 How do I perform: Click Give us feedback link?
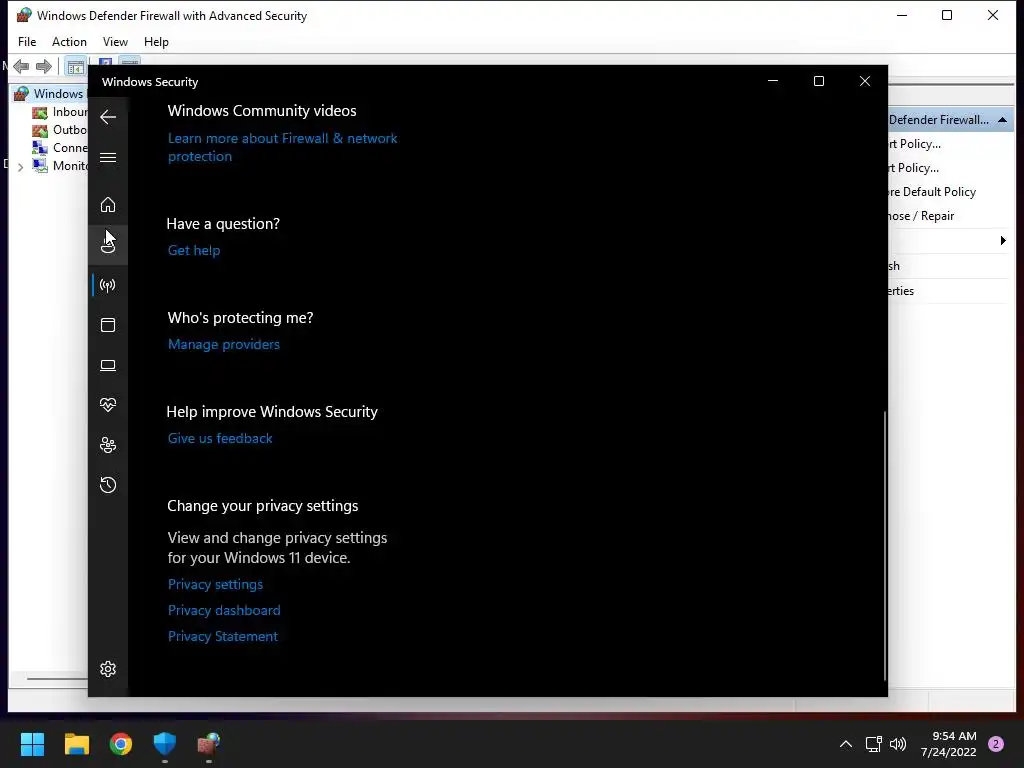220,439
